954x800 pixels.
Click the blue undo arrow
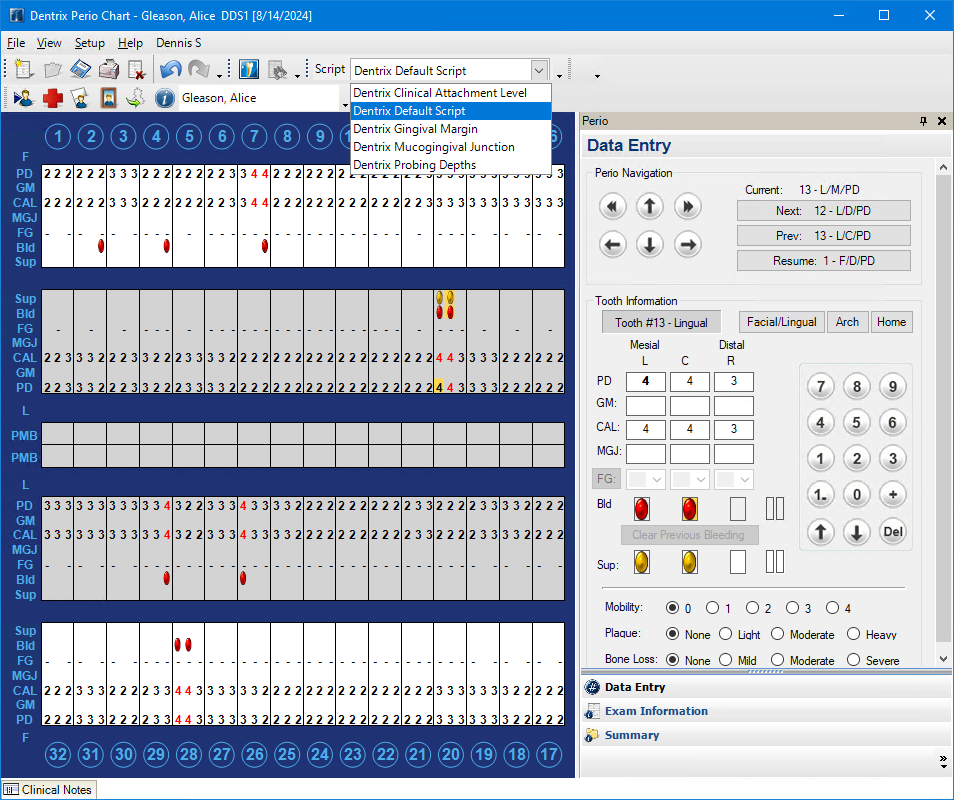coord(170,70)
